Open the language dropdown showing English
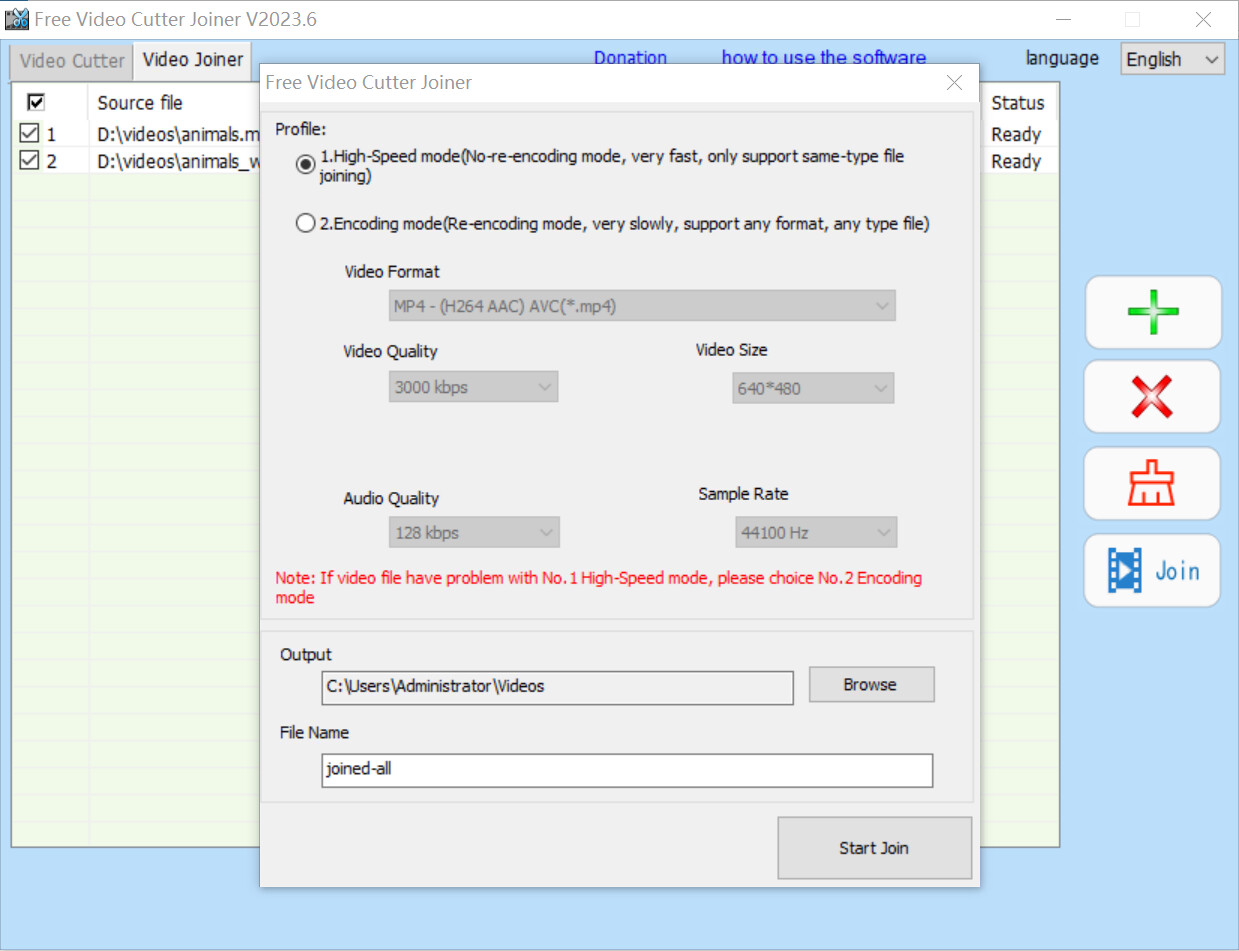 [1172, 60]
